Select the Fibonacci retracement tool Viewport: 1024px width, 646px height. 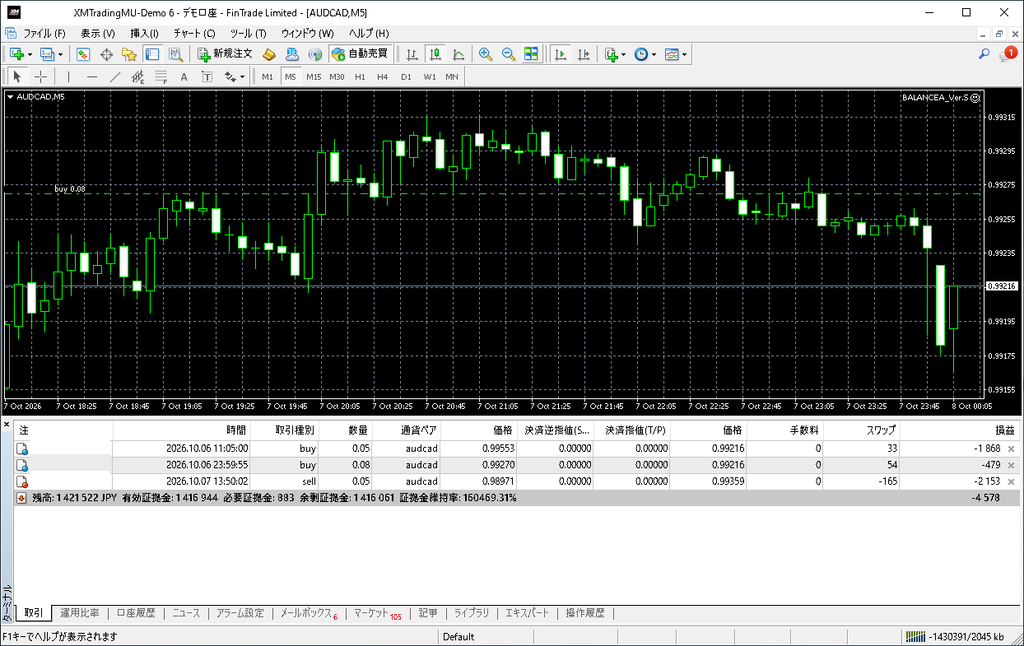pos(161,76)
